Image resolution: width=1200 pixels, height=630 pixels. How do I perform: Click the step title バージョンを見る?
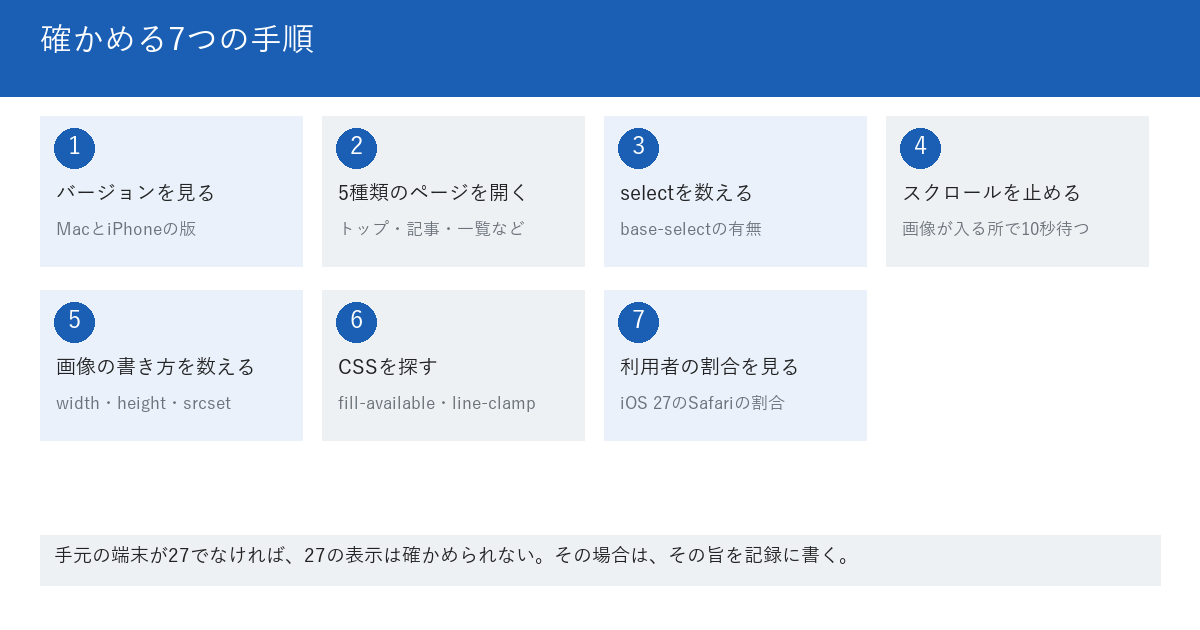pyautogui.click(x=135, y=193)
